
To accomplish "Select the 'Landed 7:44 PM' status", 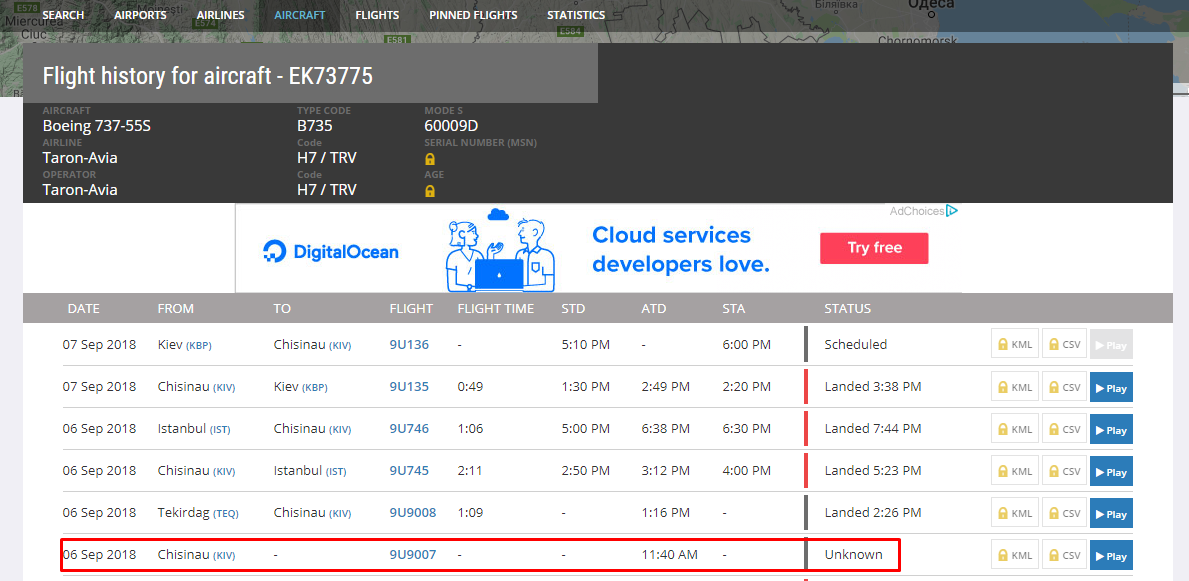I will click(873, 429).
